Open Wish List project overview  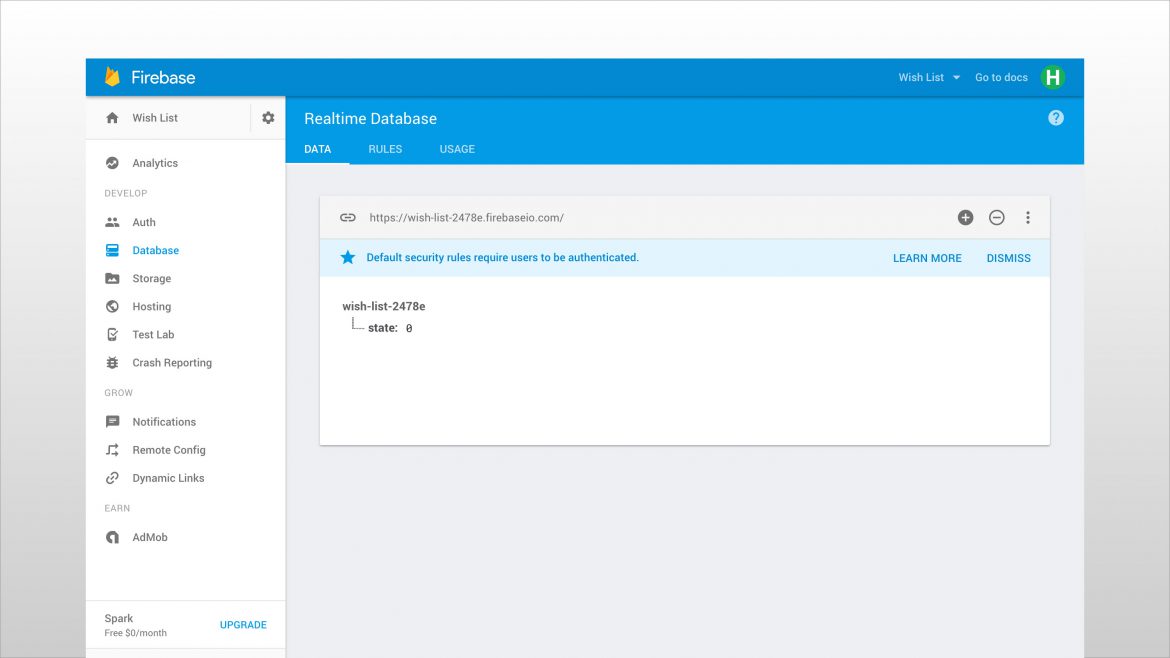pos(155,118)
